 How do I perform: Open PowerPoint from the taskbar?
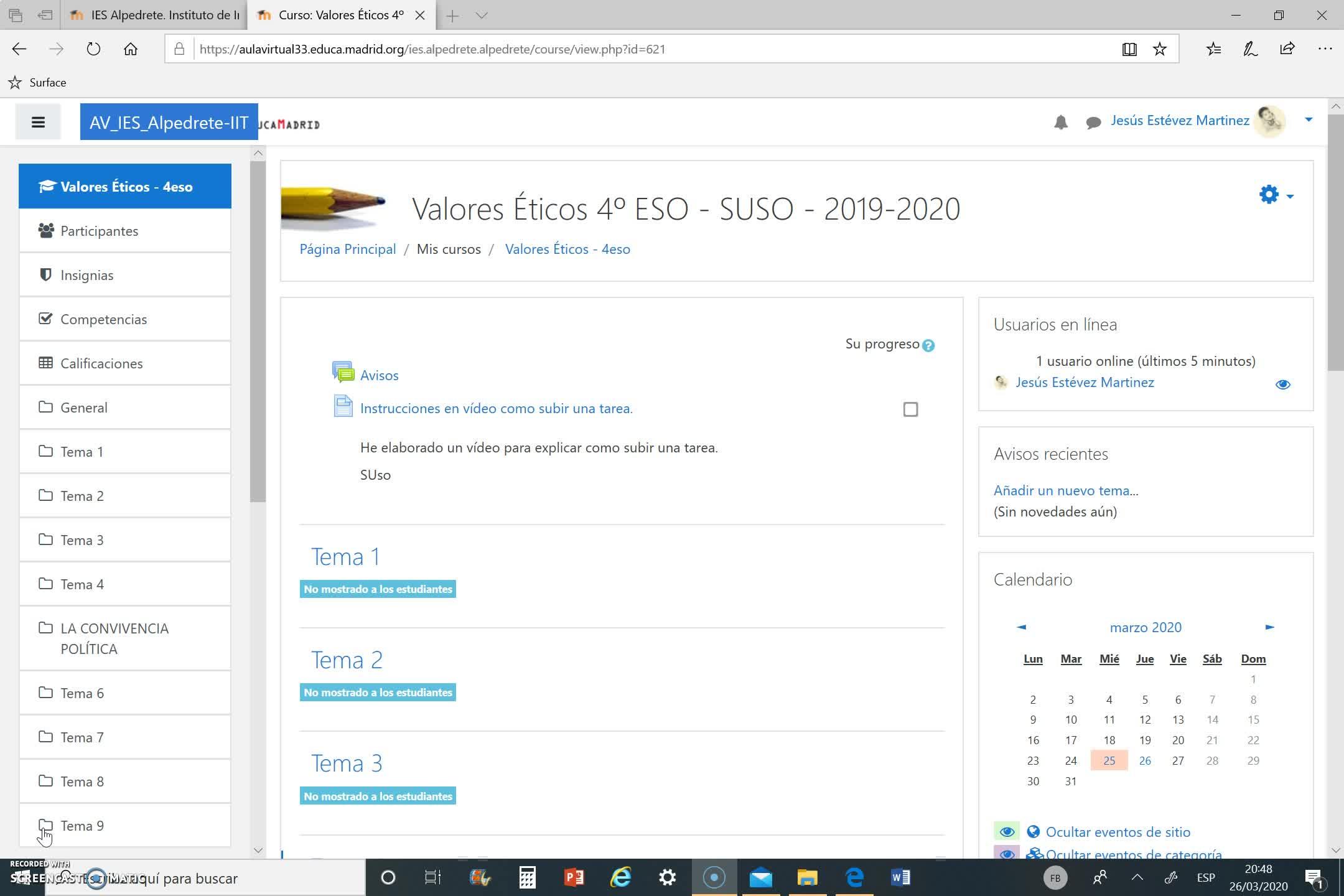click(x=574, y=877)
